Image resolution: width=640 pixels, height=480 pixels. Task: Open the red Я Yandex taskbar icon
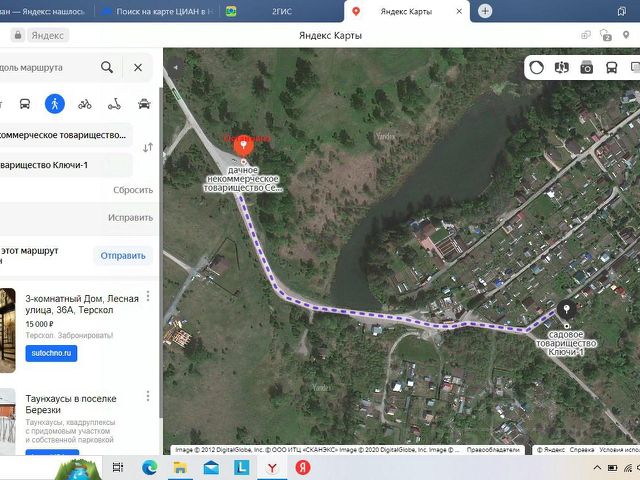point(303,468)
